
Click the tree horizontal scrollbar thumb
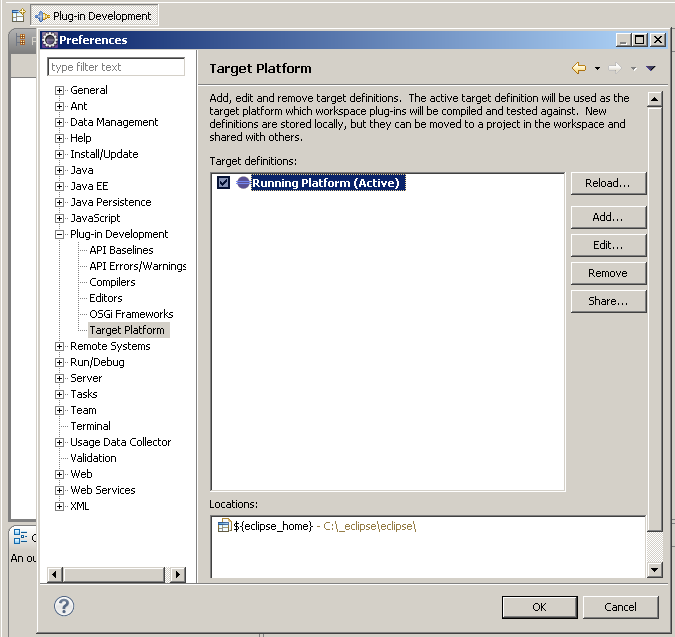pos(114,574)
